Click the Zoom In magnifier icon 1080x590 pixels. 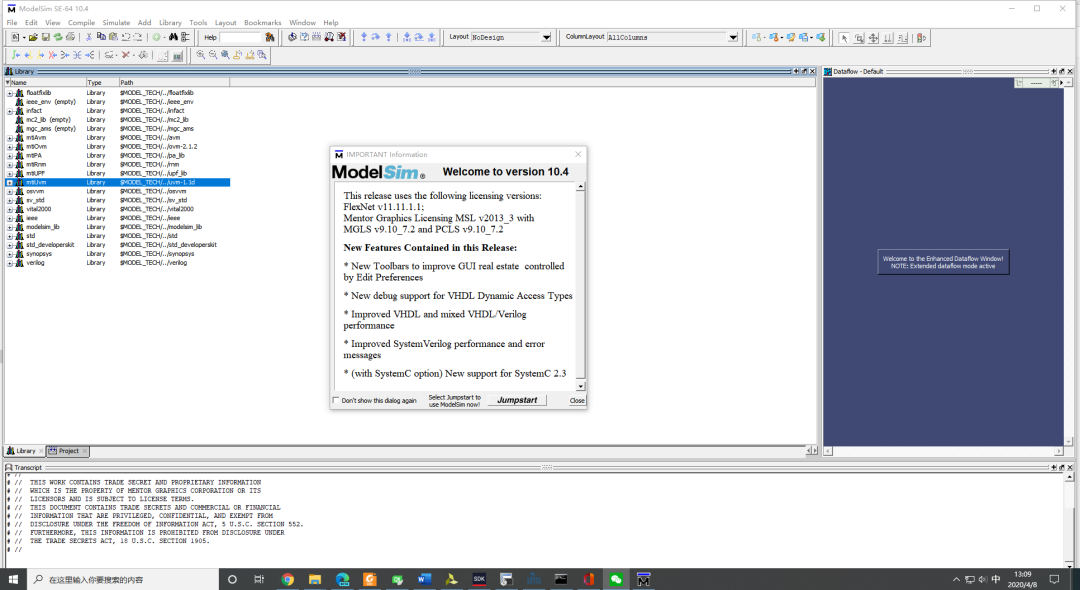[x=200, y=55]
